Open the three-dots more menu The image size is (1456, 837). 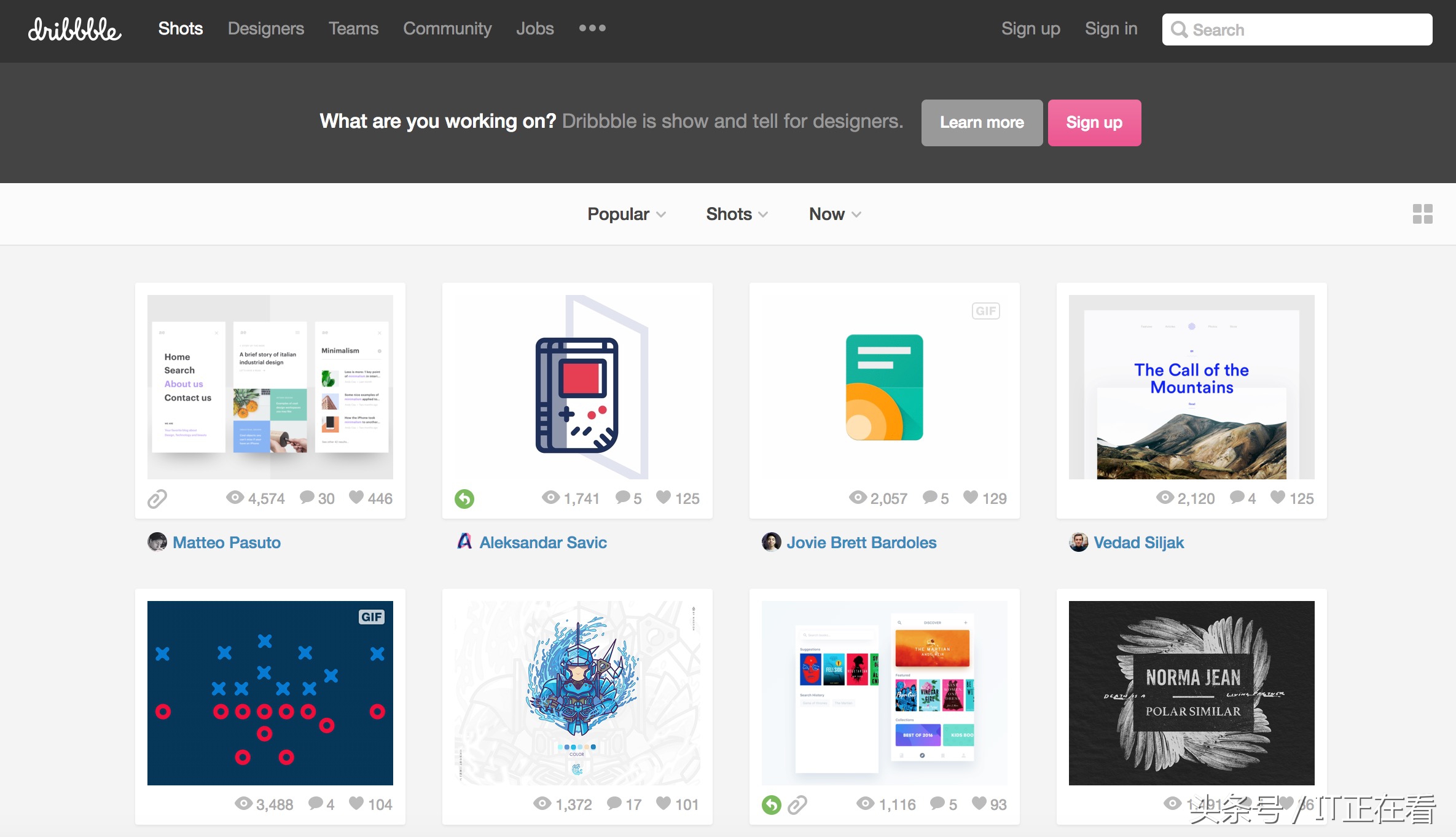tap(592, 28)
